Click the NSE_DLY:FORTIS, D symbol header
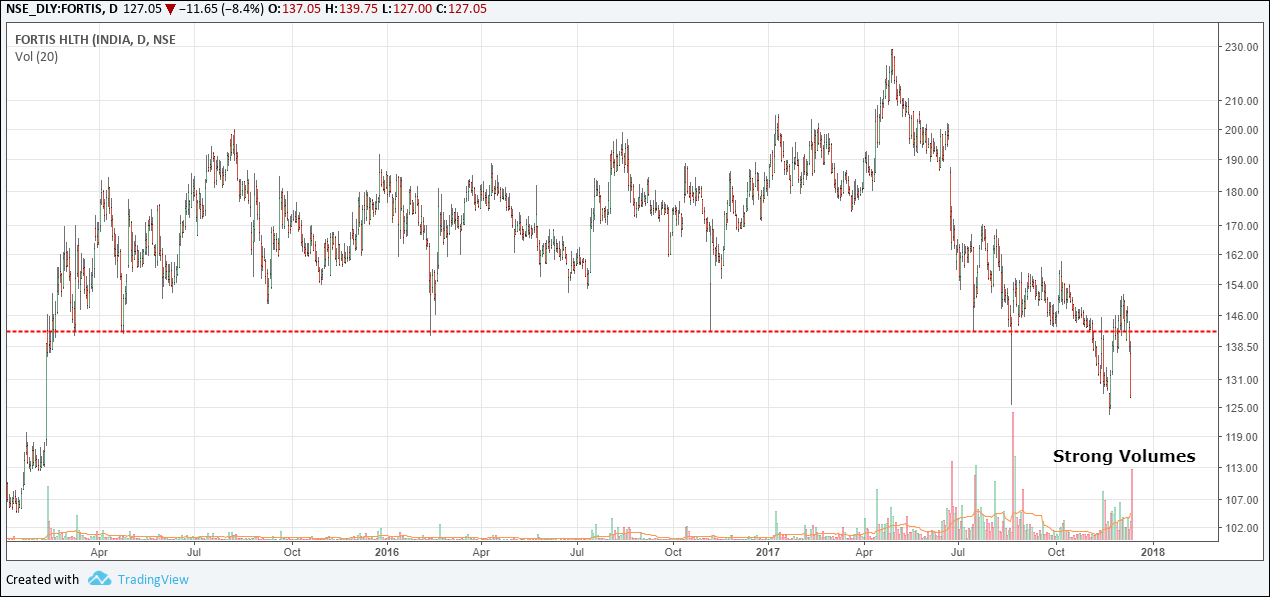This screenshot has width=1270, height=597. [x=61, y=9]
